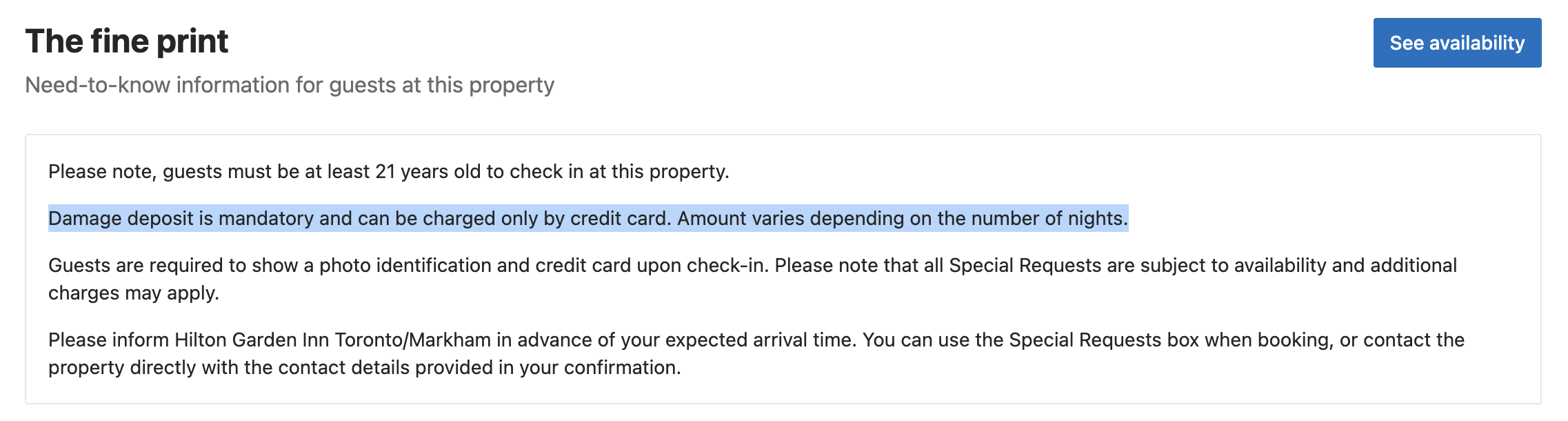The height and width of the screenshot is (421, 1568).
Task: Click the heading The fine print
Action: [127, 41]
